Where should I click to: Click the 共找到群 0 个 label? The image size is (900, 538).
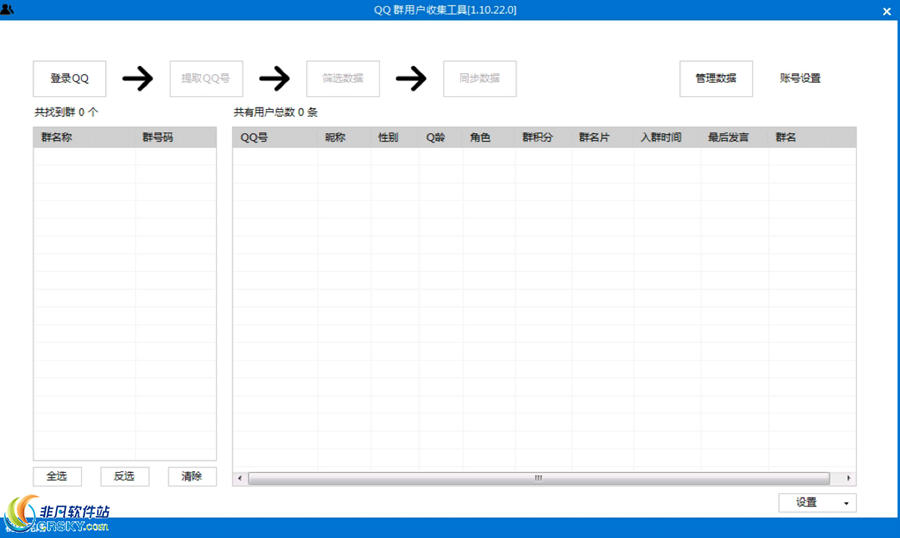coord(66,112)
